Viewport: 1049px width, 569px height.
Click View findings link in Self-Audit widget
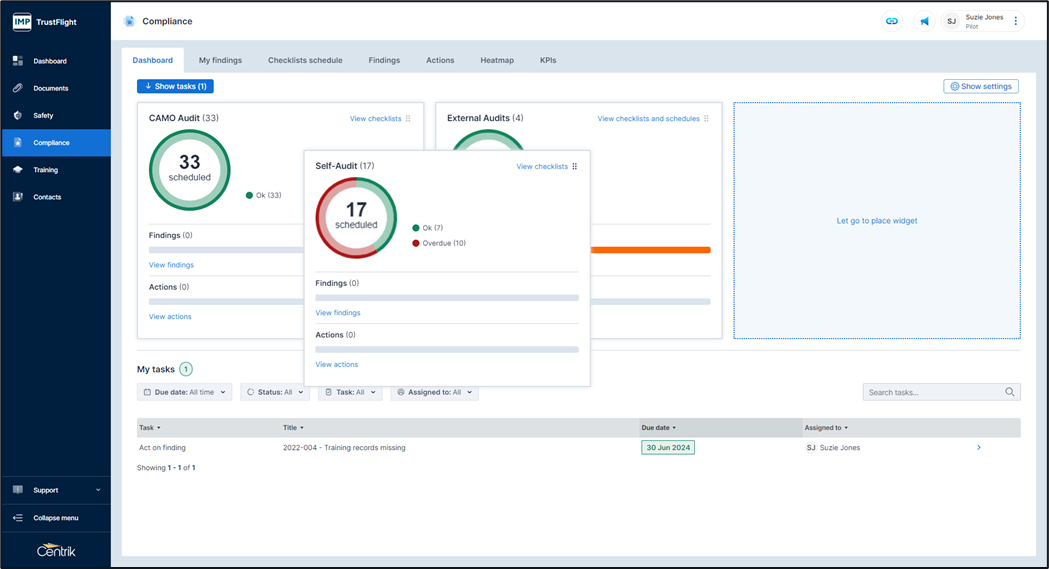pos(338,313)
